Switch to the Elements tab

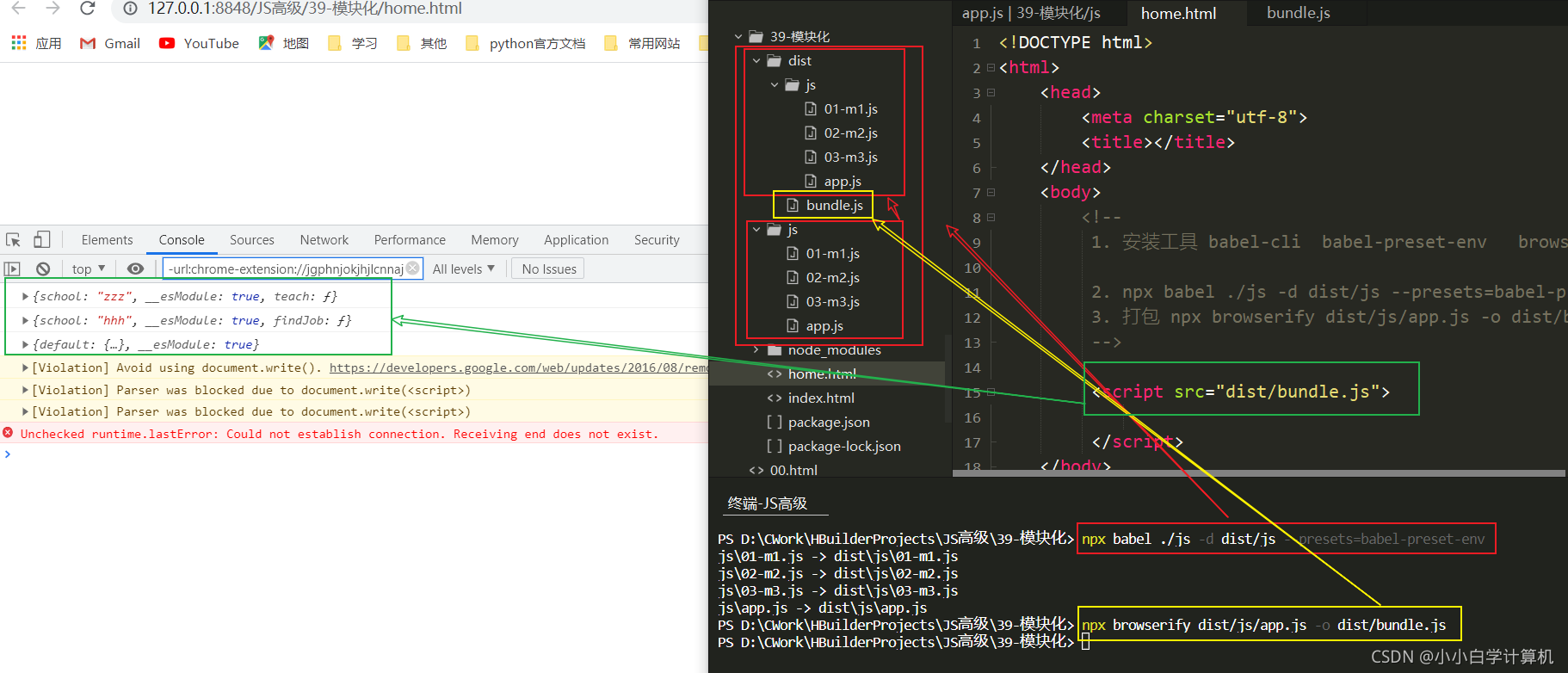[x=107, y=240]
